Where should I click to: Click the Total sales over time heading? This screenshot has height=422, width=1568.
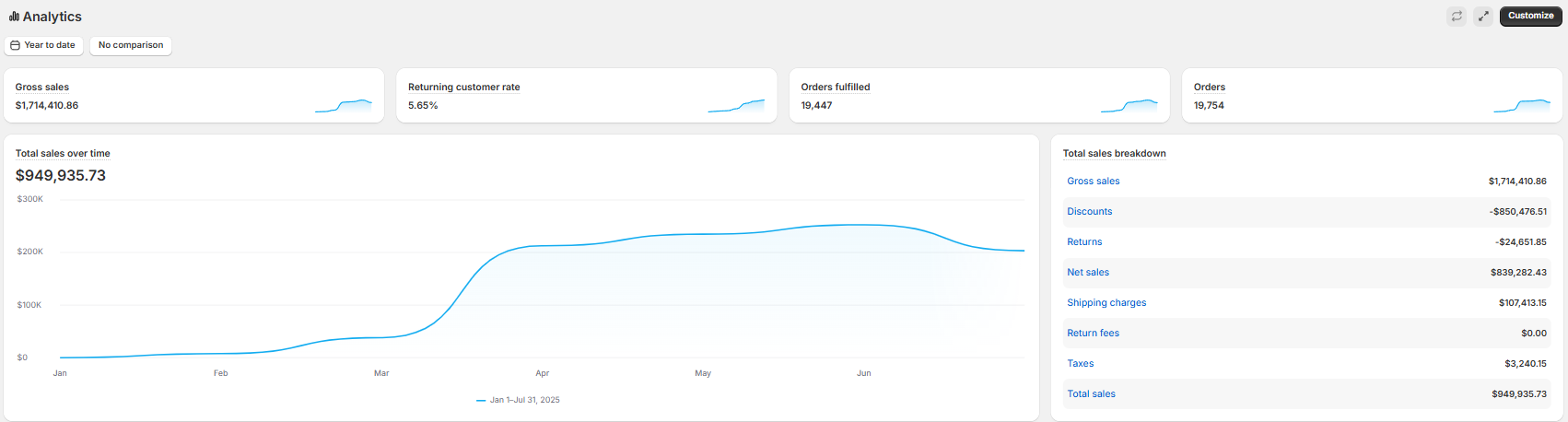point(63,154)
